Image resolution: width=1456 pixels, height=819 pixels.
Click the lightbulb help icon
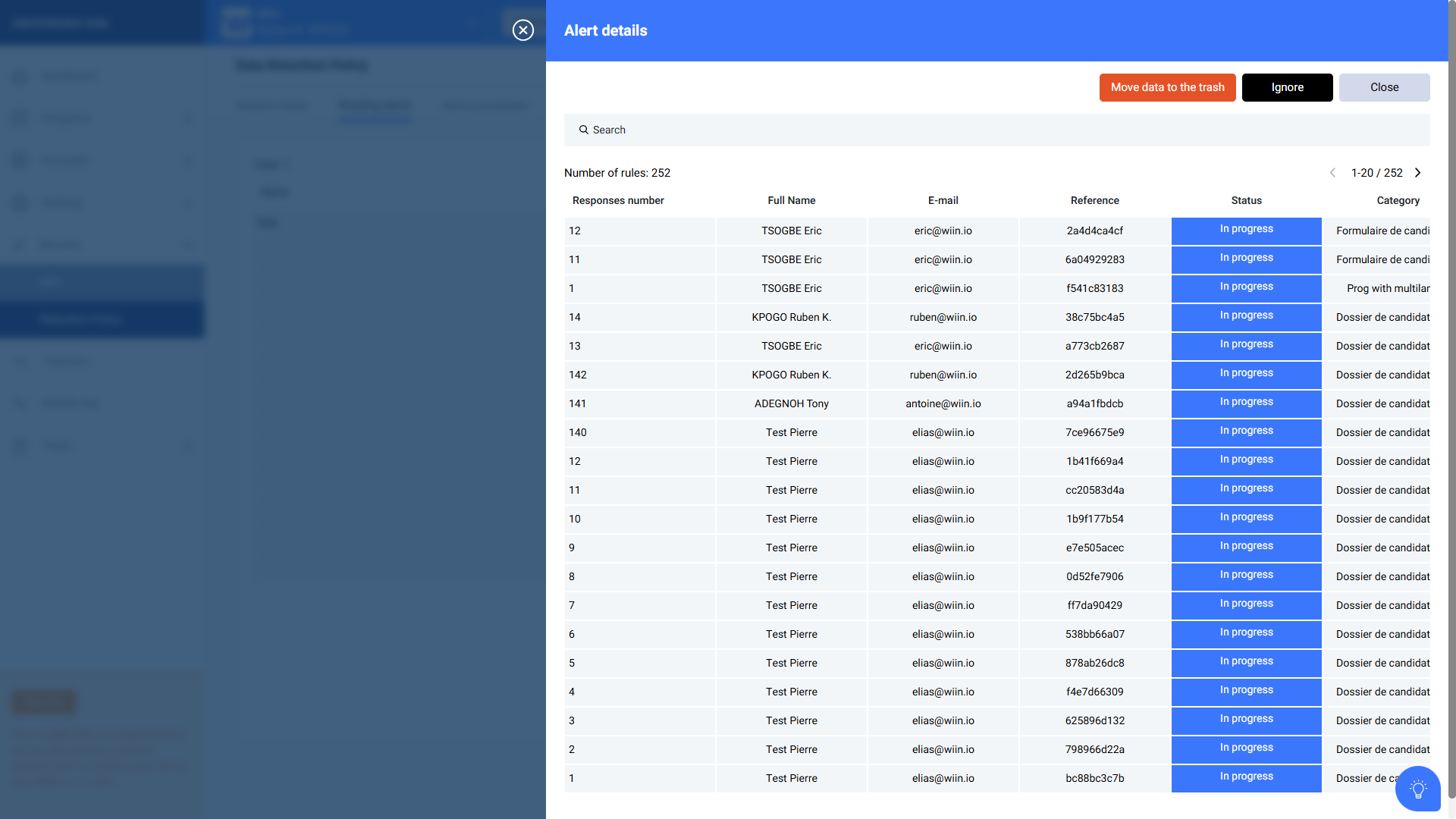click(x=1417, y=789)
